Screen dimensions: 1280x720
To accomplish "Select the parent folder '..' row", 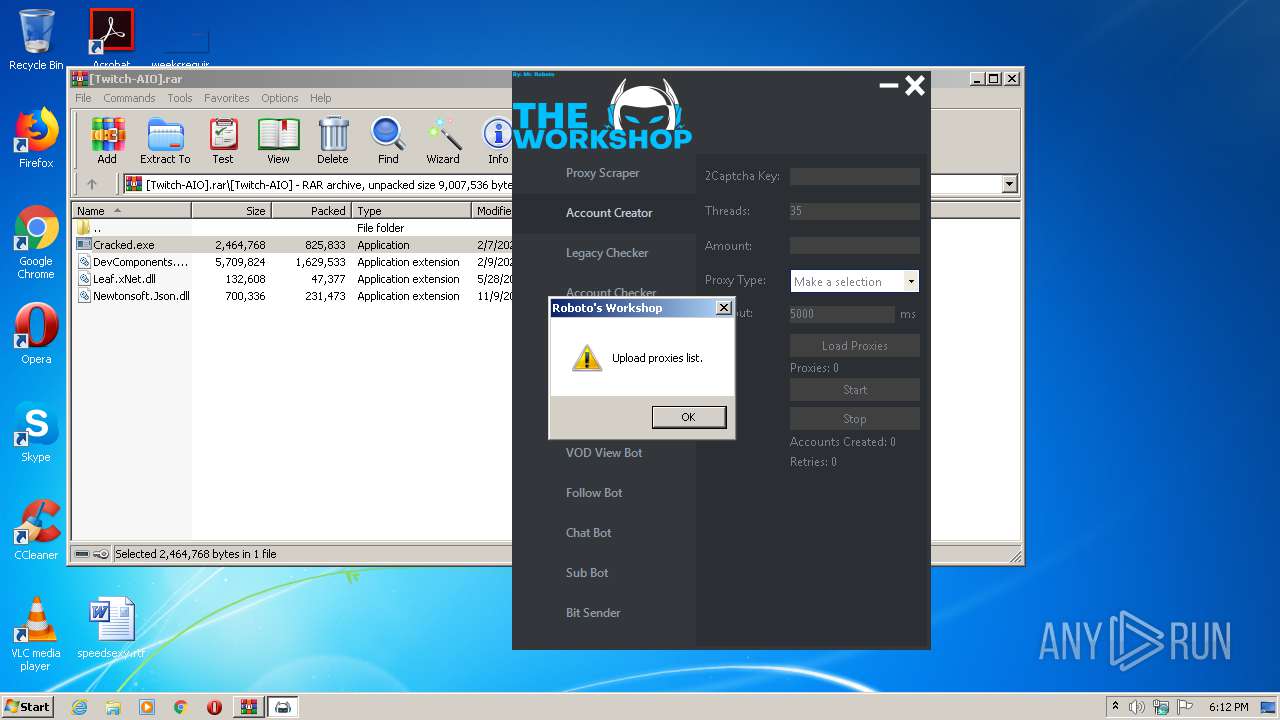I will tap(292, 228).
